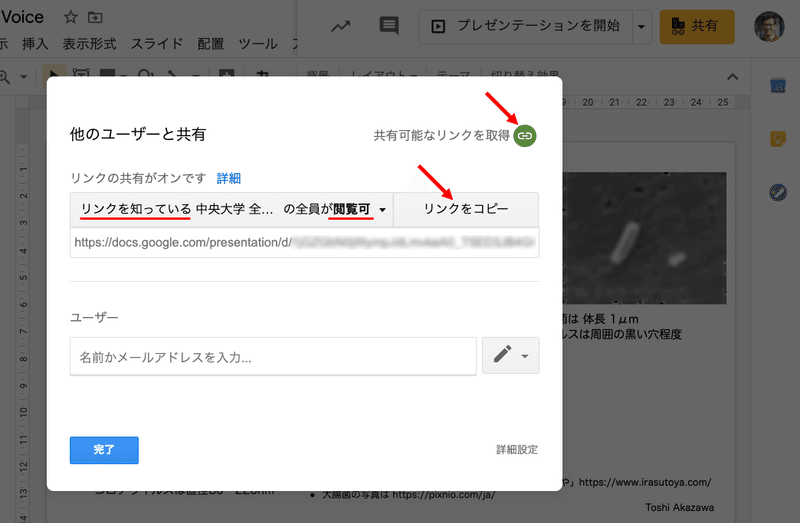Screen dimensions: 800x523
Task: Open the pencil edit-permission dropdown
Action: pos(511,355)
